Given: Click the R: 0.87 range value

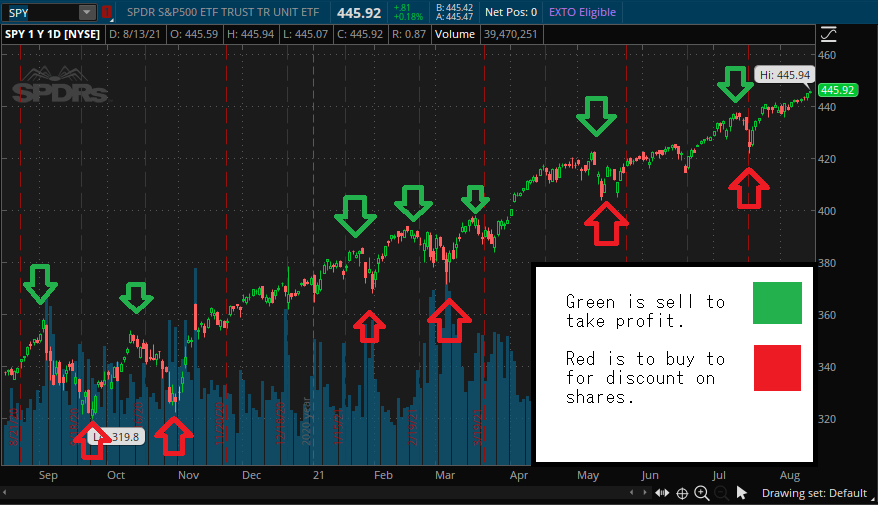Looking at the screenshot, I should tap(409, 34).
